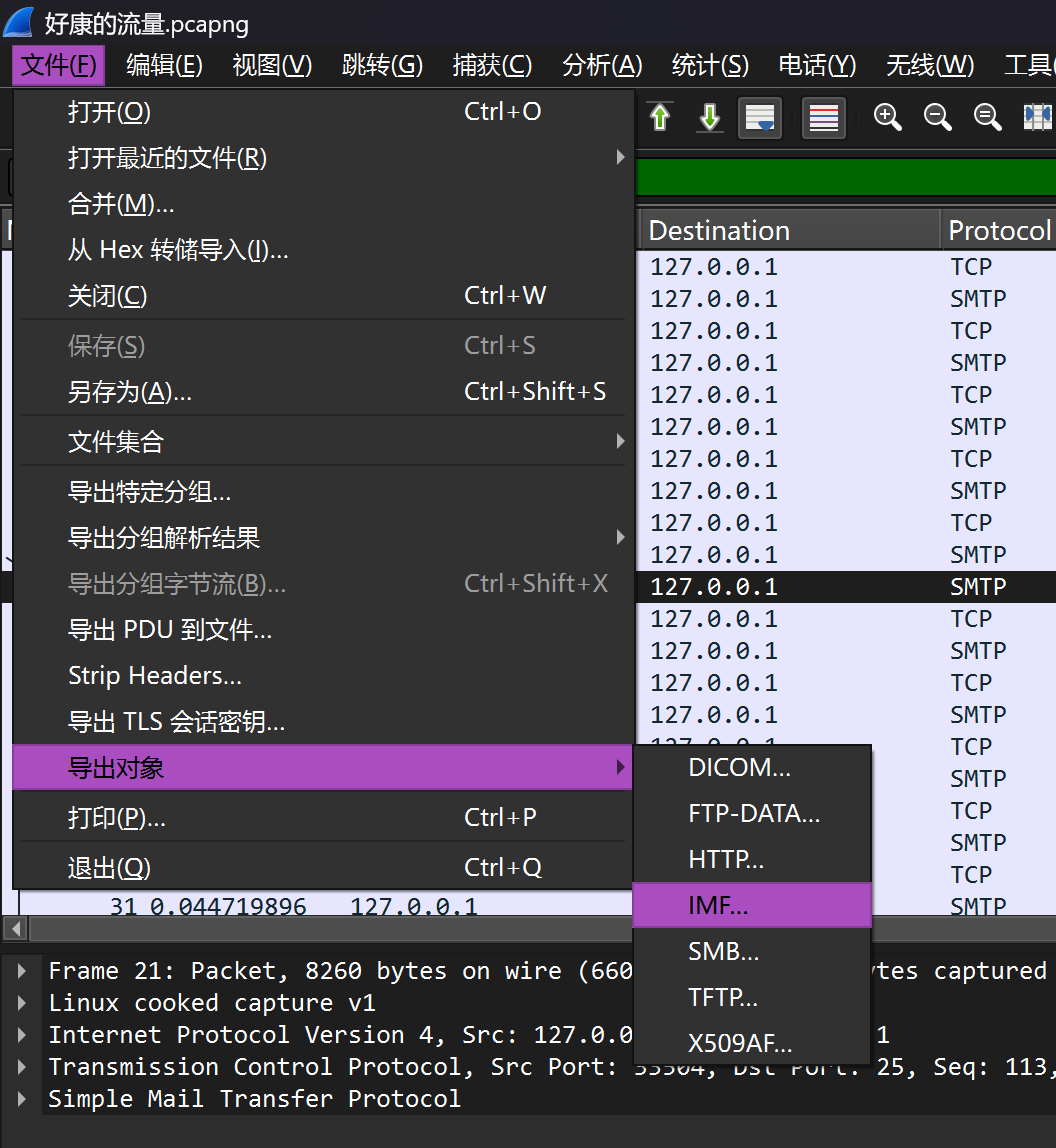Screen dimensions: 1056x1148
Task: Pick FTP-DATA... in export objects submenu
Action: point(752,814)
